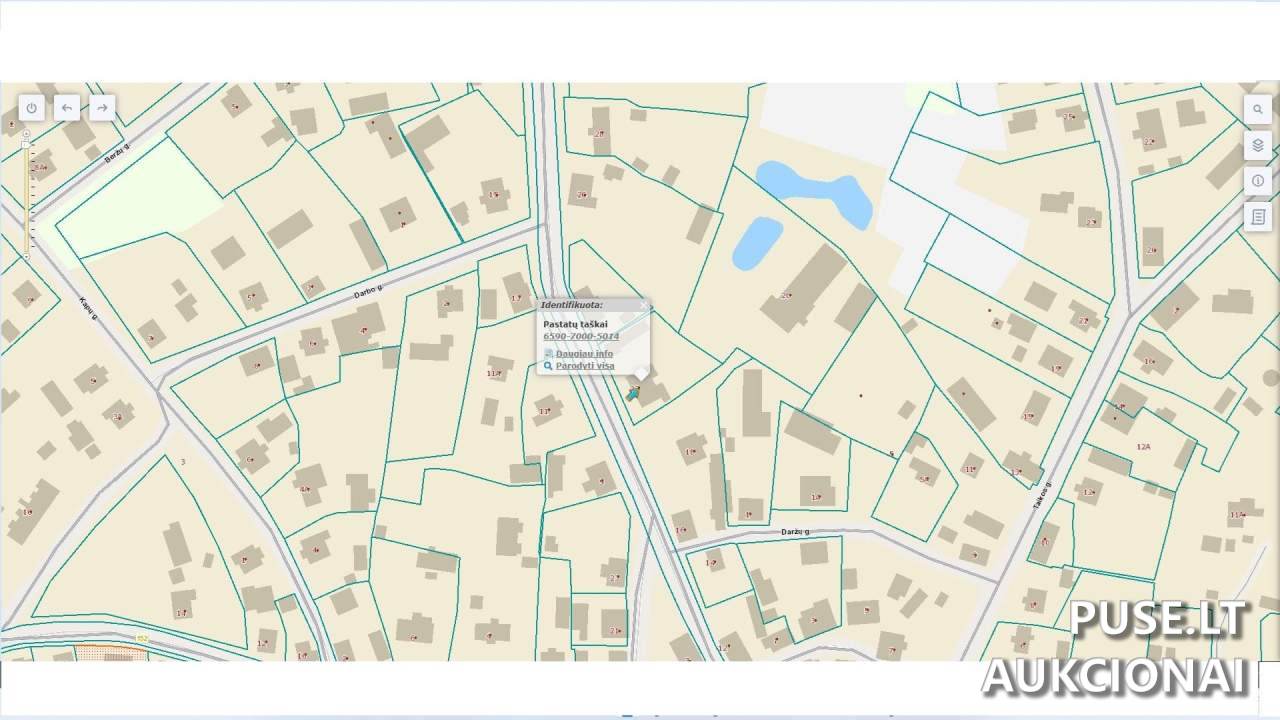
Task: Click the zoom slider handle
Action: click(27, 147)
